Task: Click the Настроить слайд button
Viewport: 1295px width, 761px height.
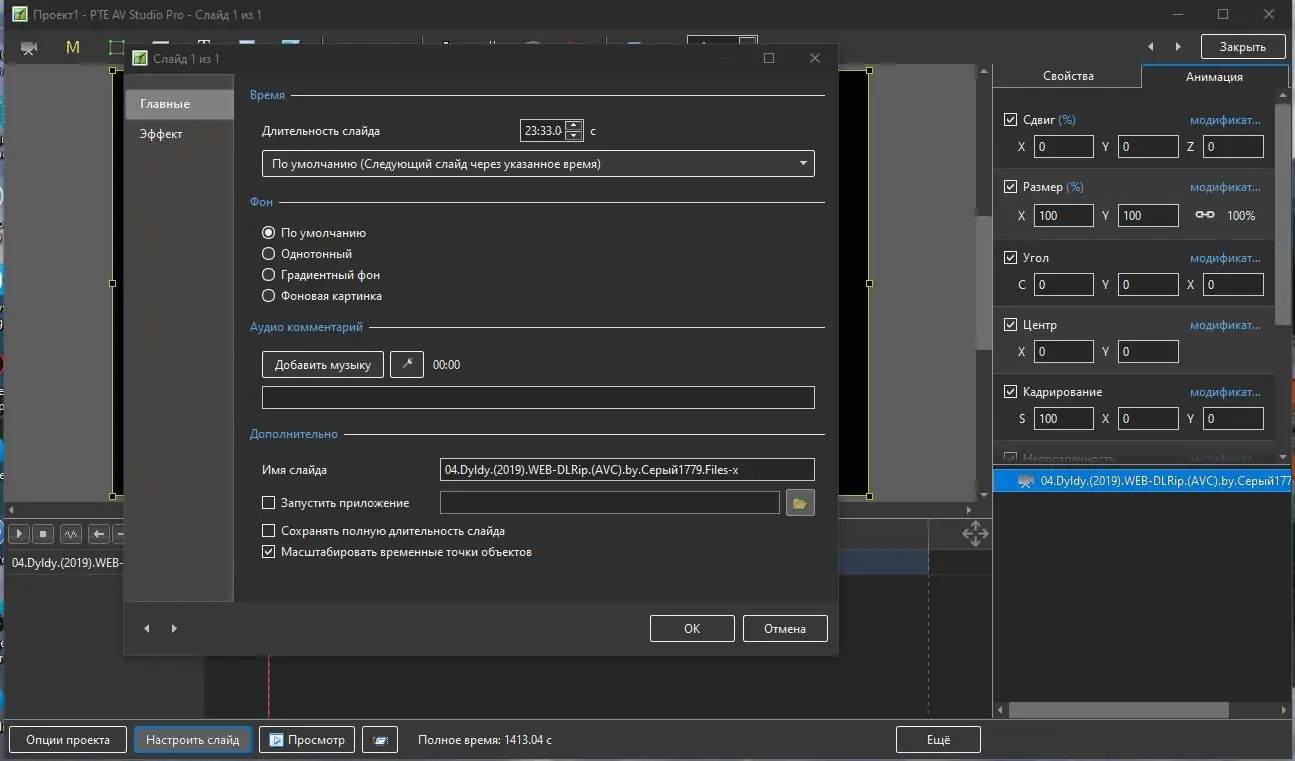Action: click(193, 740)
